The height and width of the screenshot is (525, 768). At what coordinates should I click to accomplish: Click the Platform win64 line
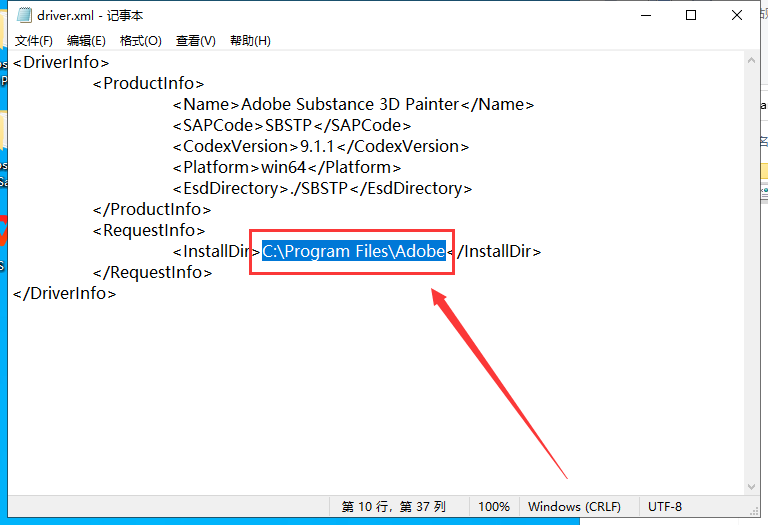point(287,168)
